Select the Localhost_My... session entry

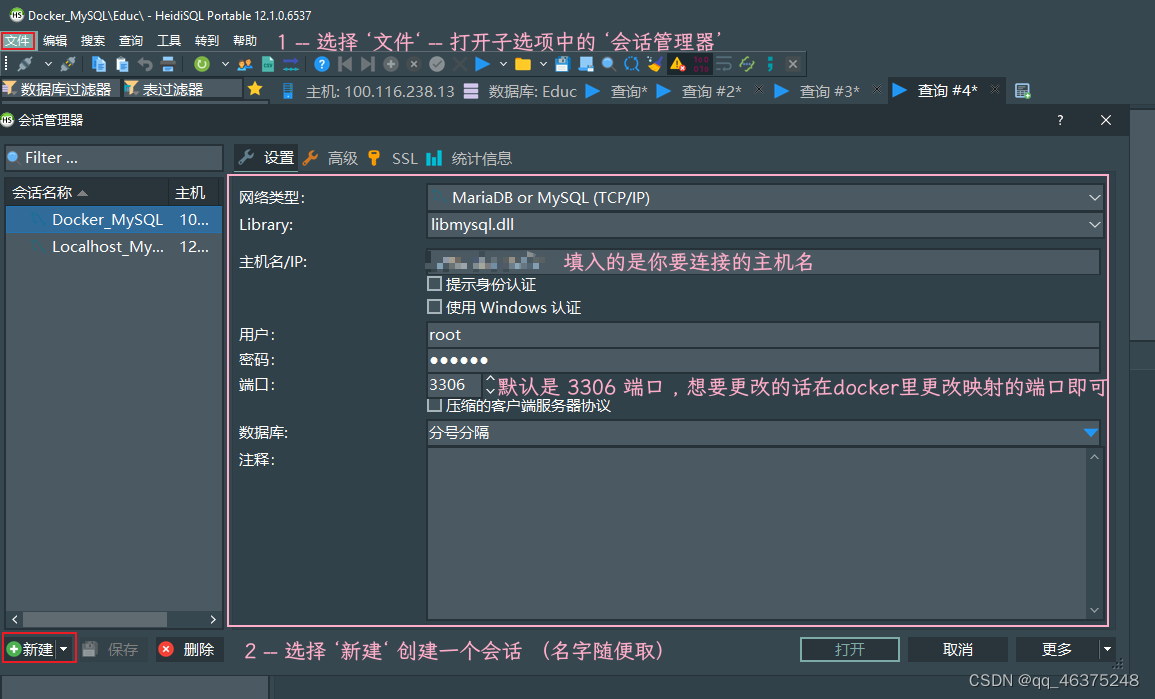click(x=107, y=247)
